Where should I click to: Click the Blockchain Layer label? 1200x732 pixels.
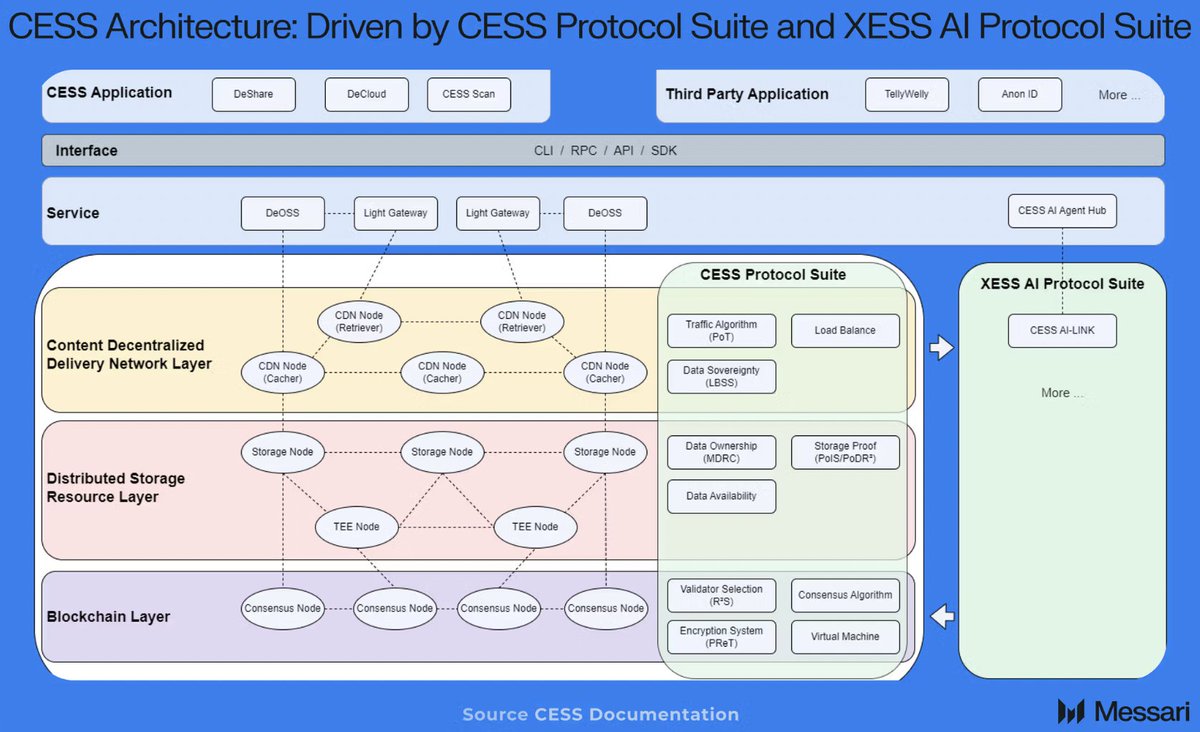click(108, 617)
